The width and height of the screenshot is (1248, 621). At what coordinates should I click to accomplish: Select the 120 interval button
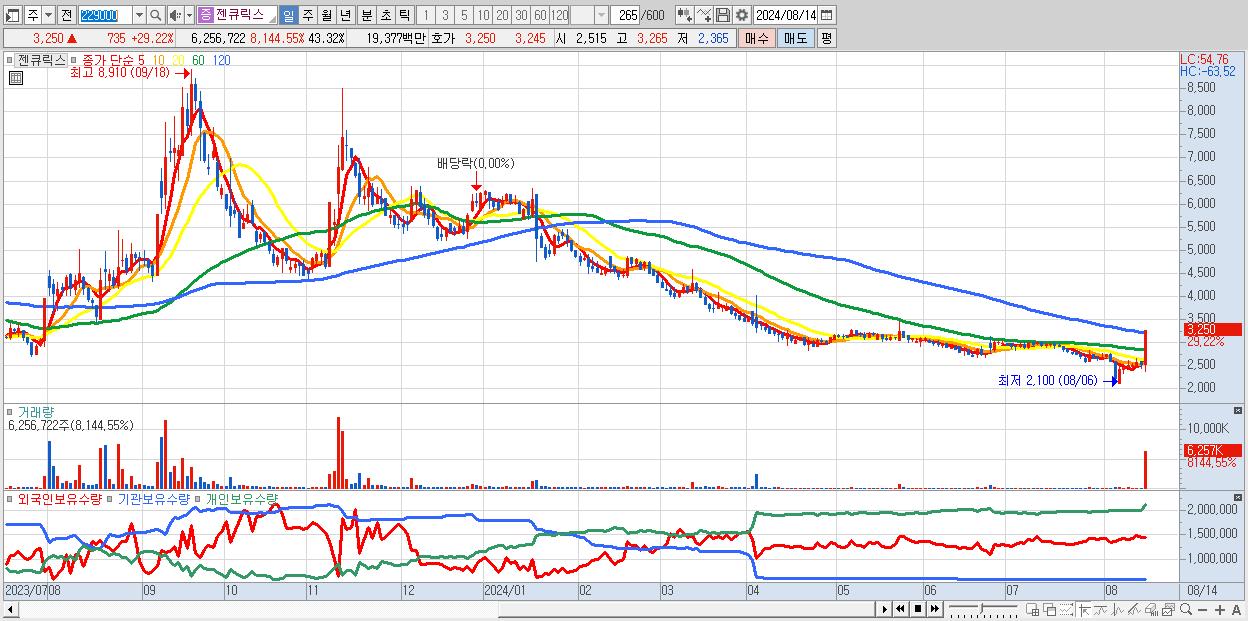coord(560,15)
